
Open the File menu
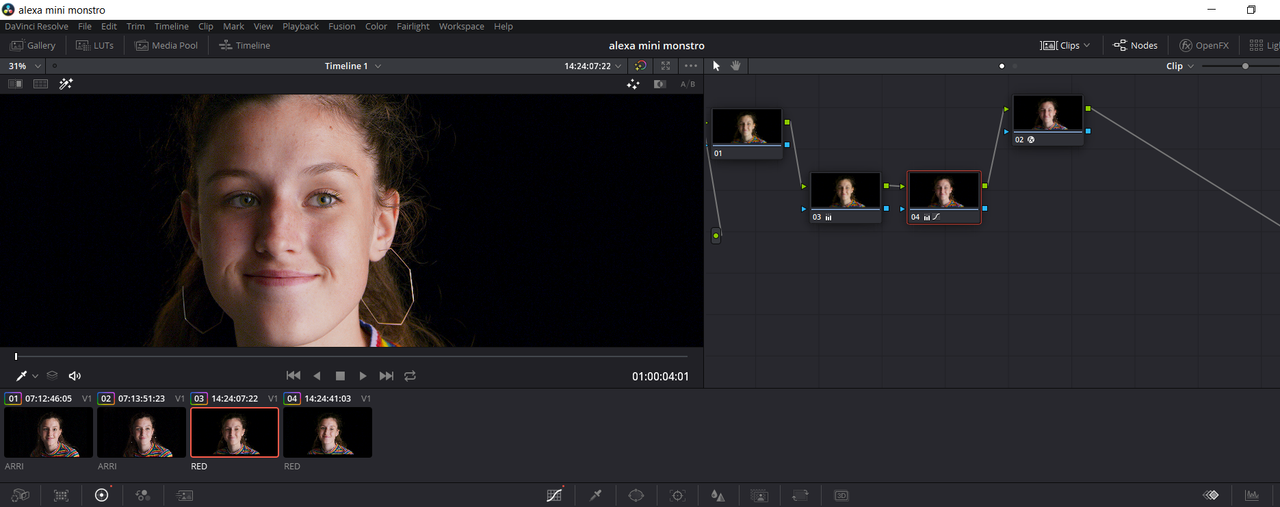pos(85,26)
